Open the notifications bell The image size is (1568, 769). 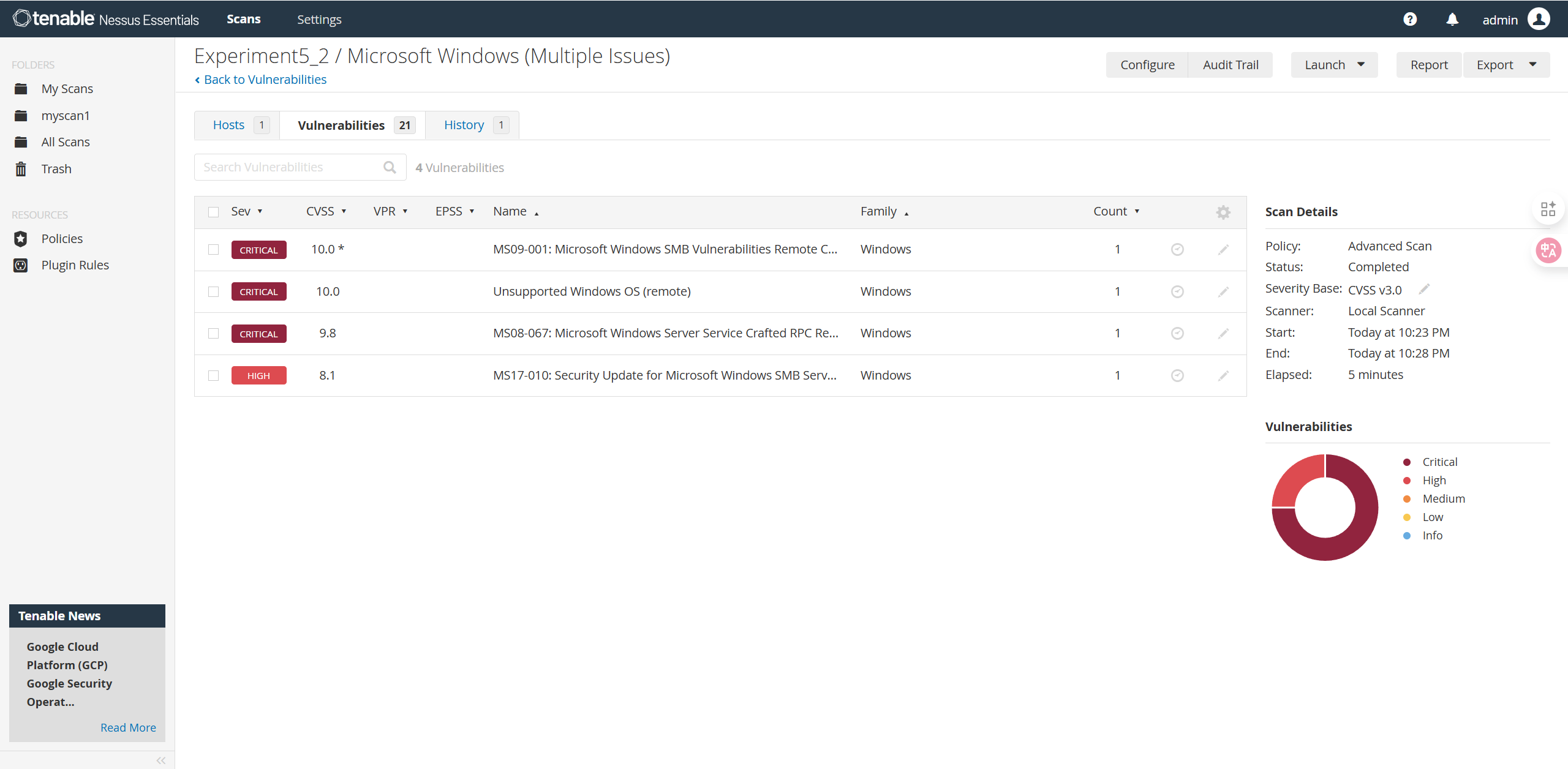point(1452,19)
